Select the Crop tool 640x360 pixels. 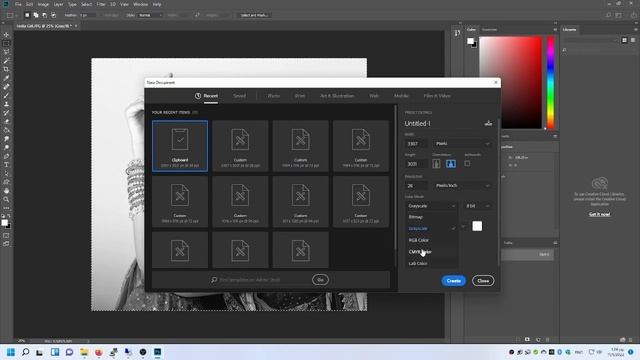point(6,69)
